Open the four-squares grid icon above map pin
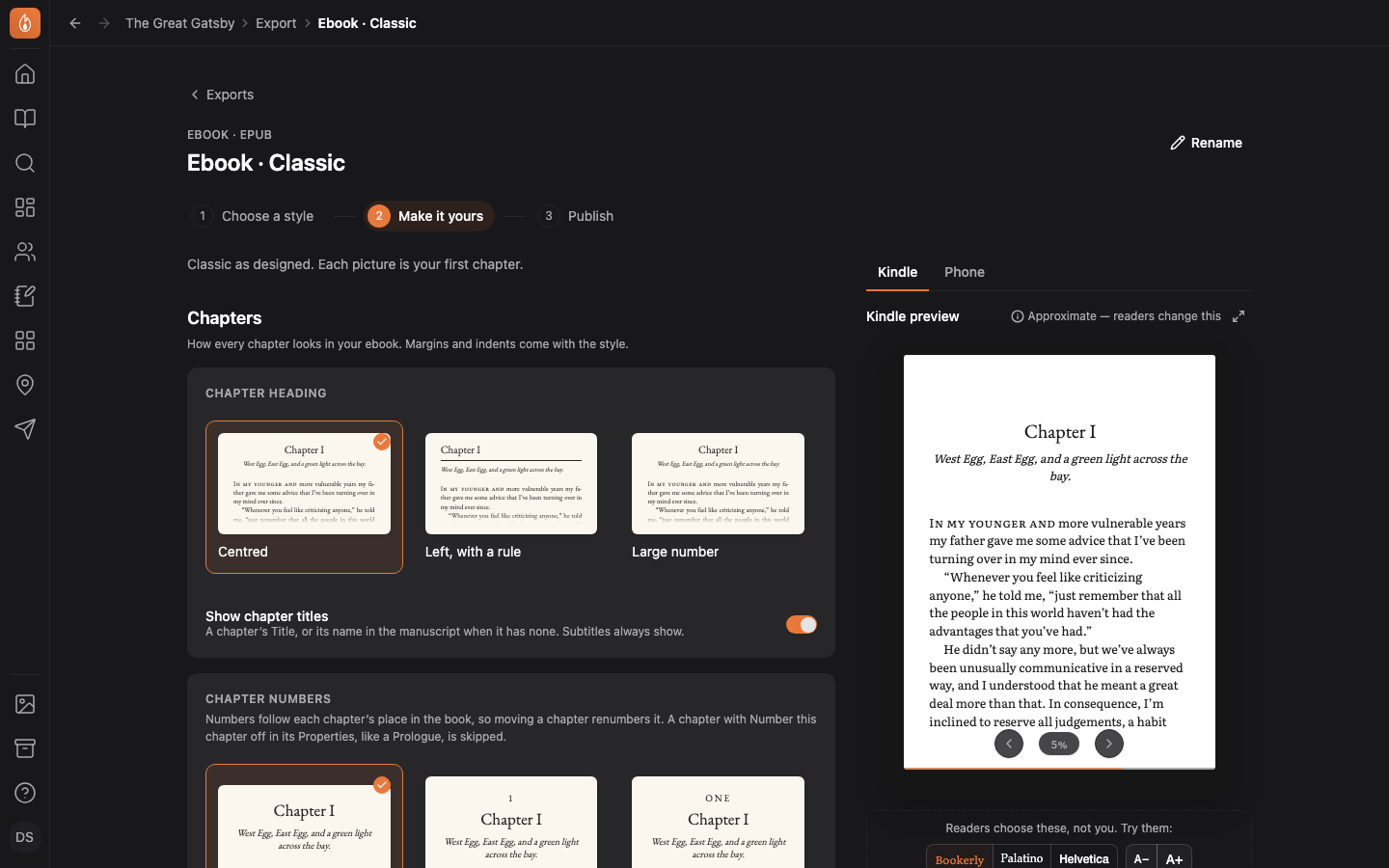The width and height of the screenshot is (1389, 868). tap(25, 340)
